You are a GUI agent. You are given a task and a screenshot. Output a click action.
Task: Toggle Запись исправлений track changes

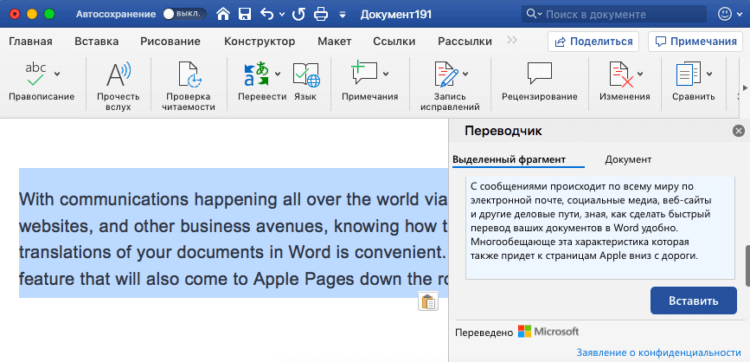pyautogui.click(x=445, y=74)
